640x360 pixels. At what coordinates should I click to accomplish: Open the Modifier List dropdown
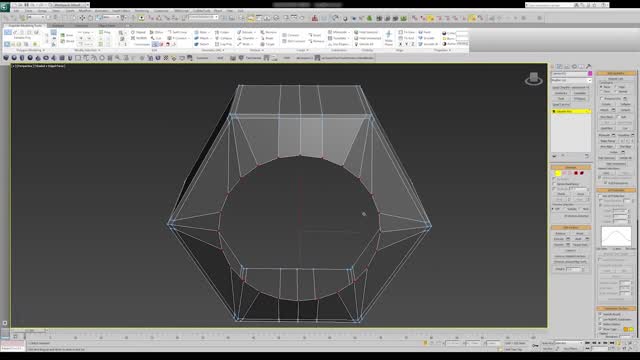(571, 80)
